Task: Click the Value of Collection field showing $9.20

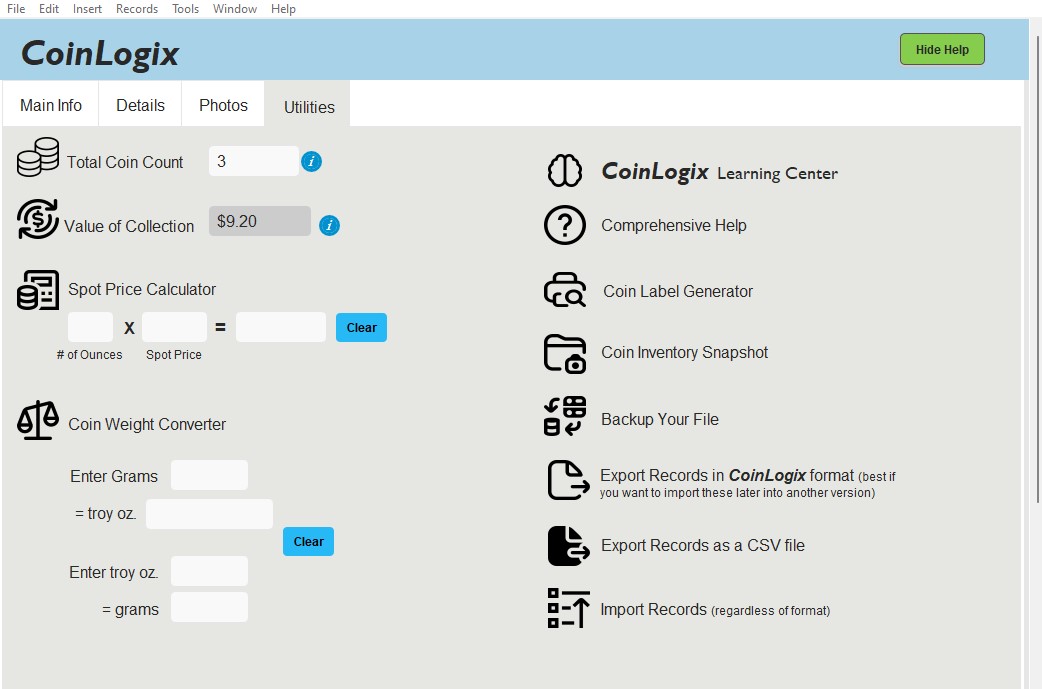Action: point(260,221)
